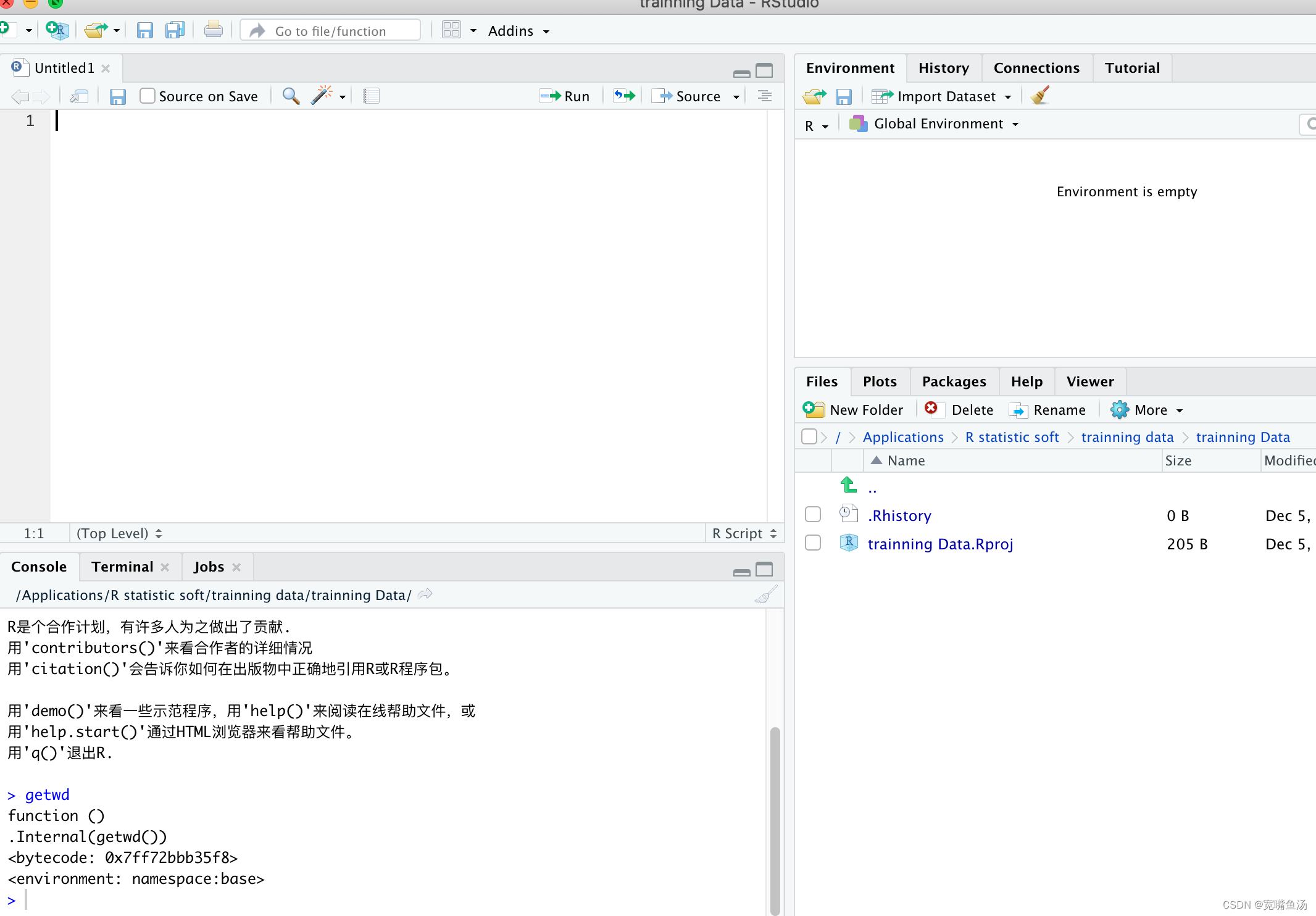This screenshot has height=916, width=1316.
Task: Enable Source on Save checkbox
Action: pos(147,96)
